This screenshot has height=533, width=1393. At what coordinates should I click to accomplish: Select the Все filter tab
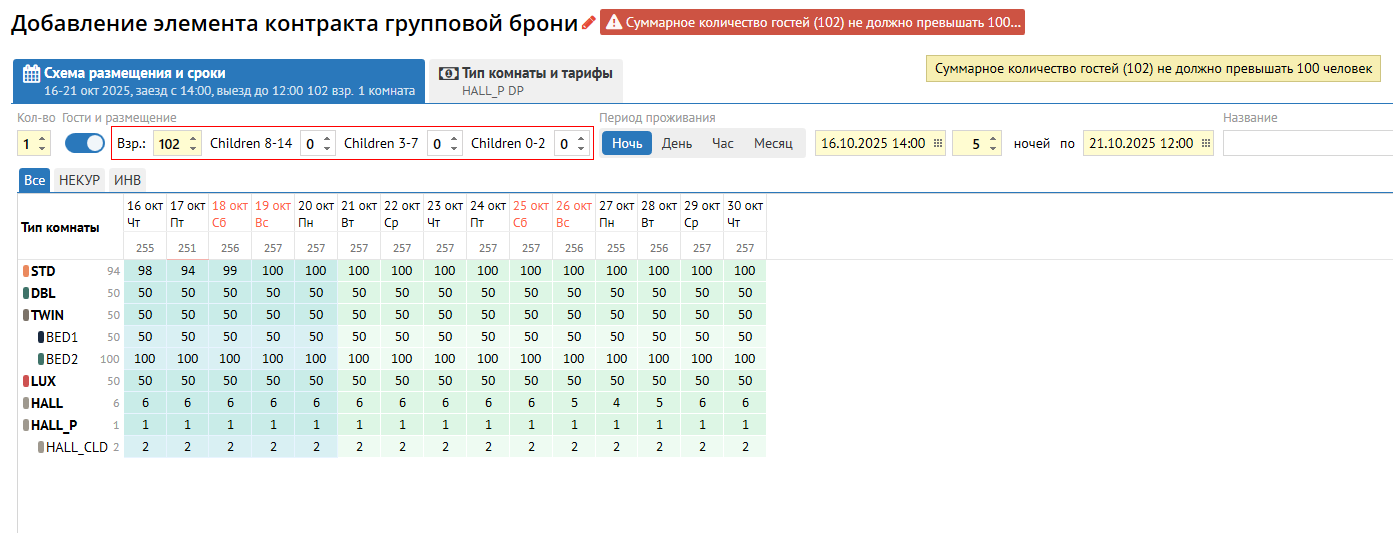coord(35,180)
